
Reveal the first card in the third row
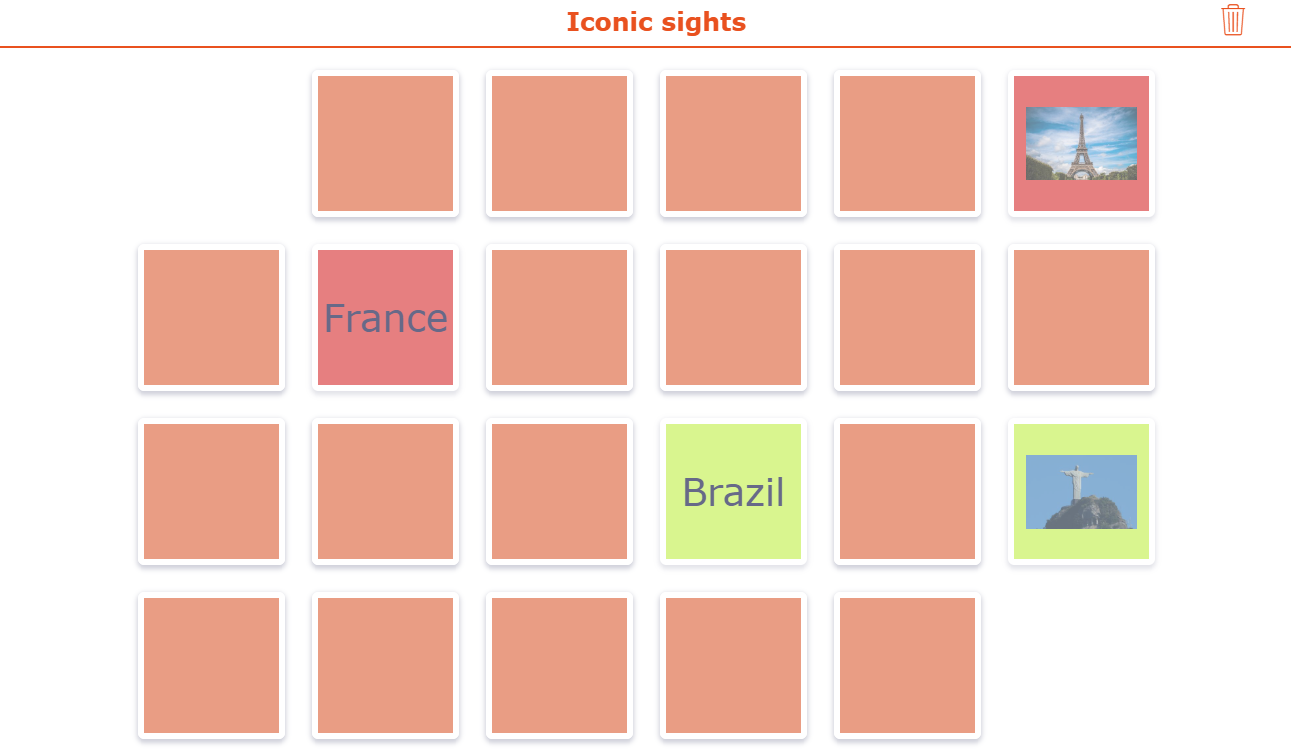coord(211,491)
